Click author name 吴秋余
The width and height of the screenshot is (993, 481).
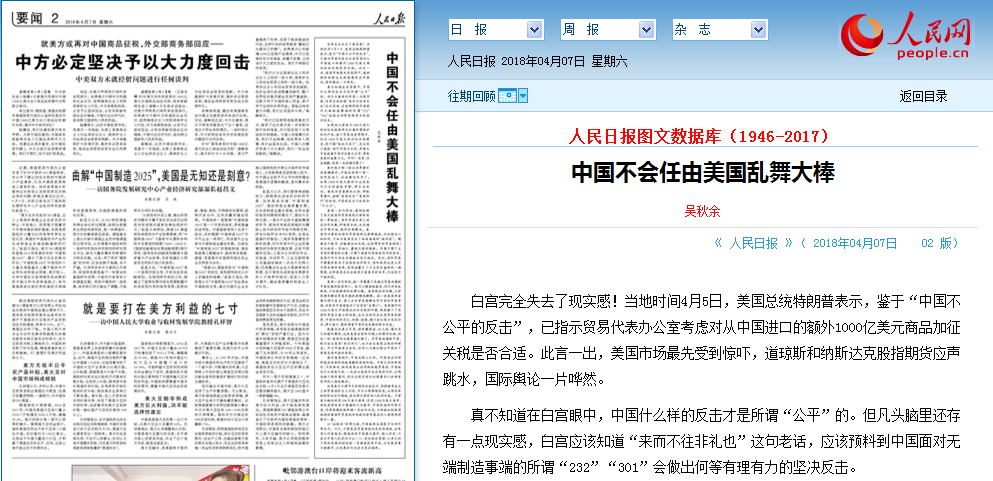point(701,210)
